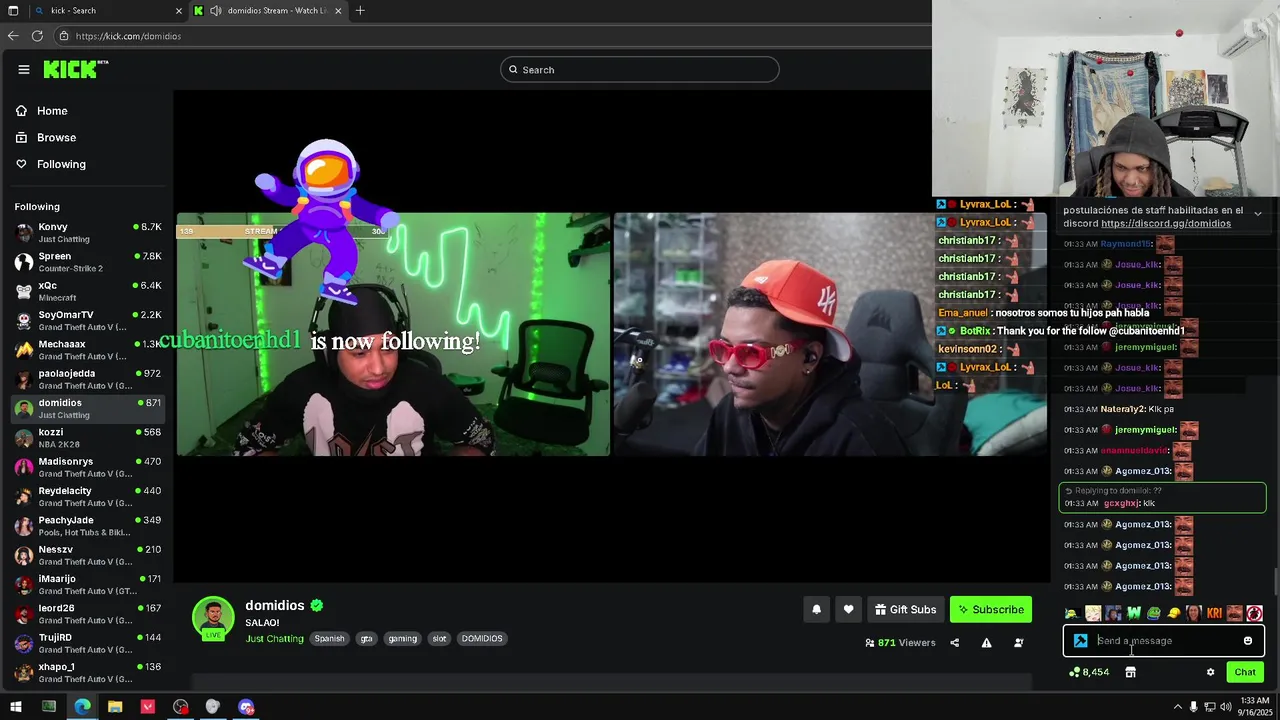
Task: Click the share stream icon
Action: click(x=954, y=643)
